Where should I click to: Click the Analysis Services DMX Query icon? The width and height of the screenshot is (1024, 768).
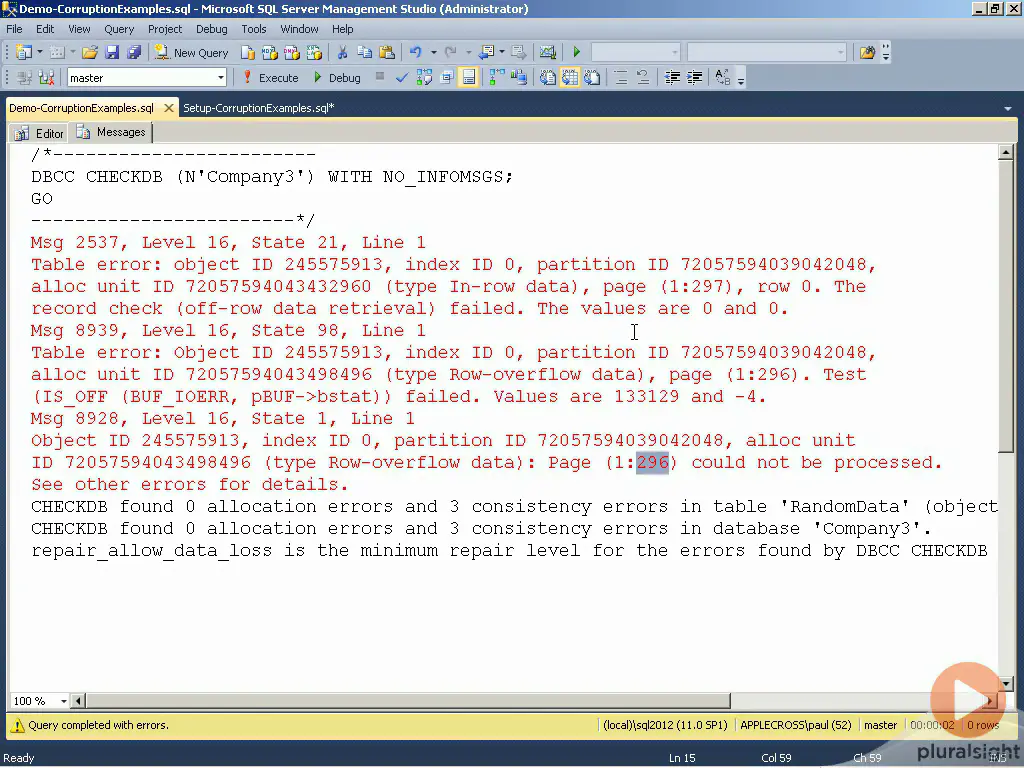tap(292, 52)
